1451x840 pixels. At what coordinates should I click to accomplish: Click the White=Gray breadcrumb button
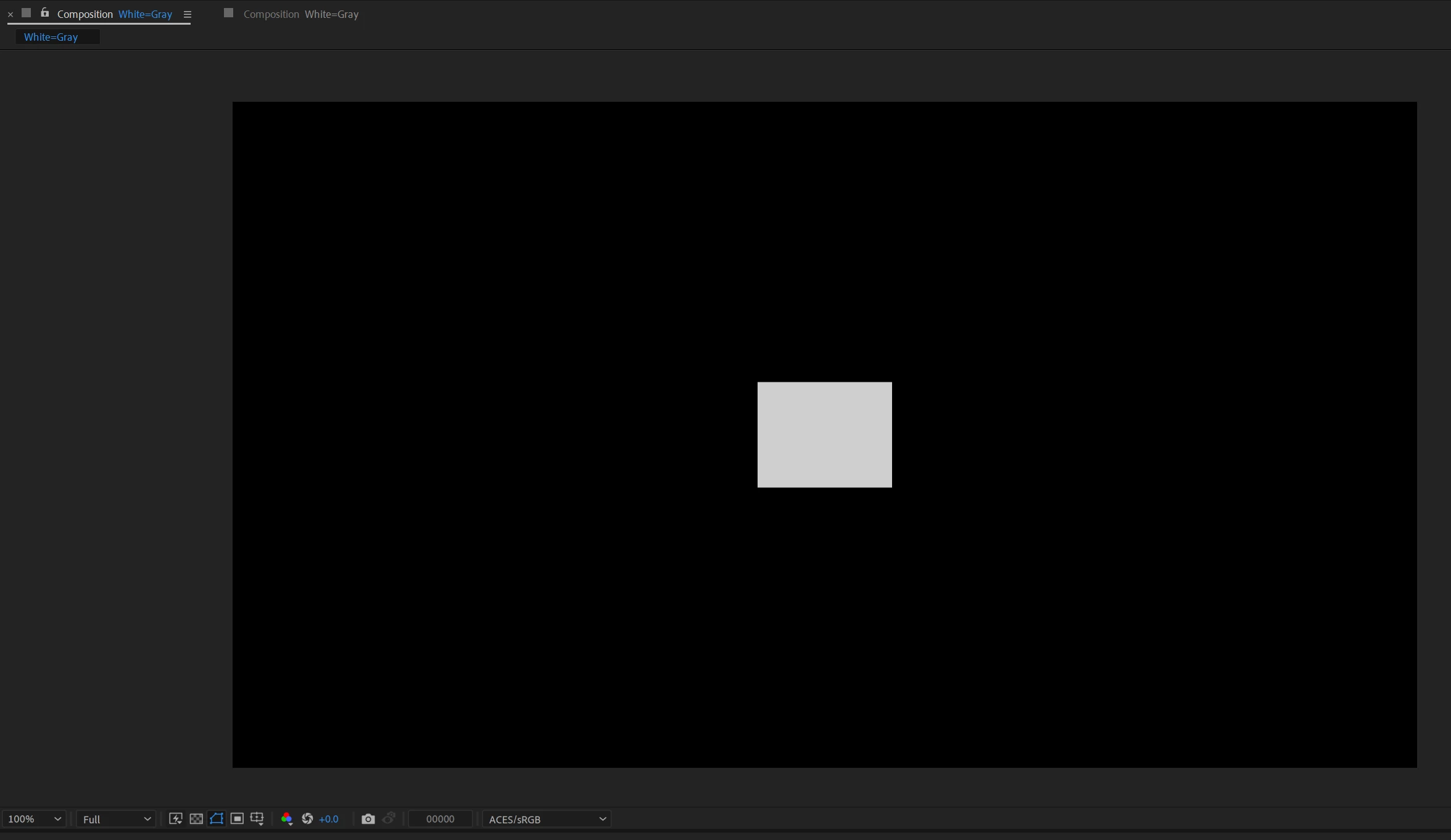coord(51,37)
